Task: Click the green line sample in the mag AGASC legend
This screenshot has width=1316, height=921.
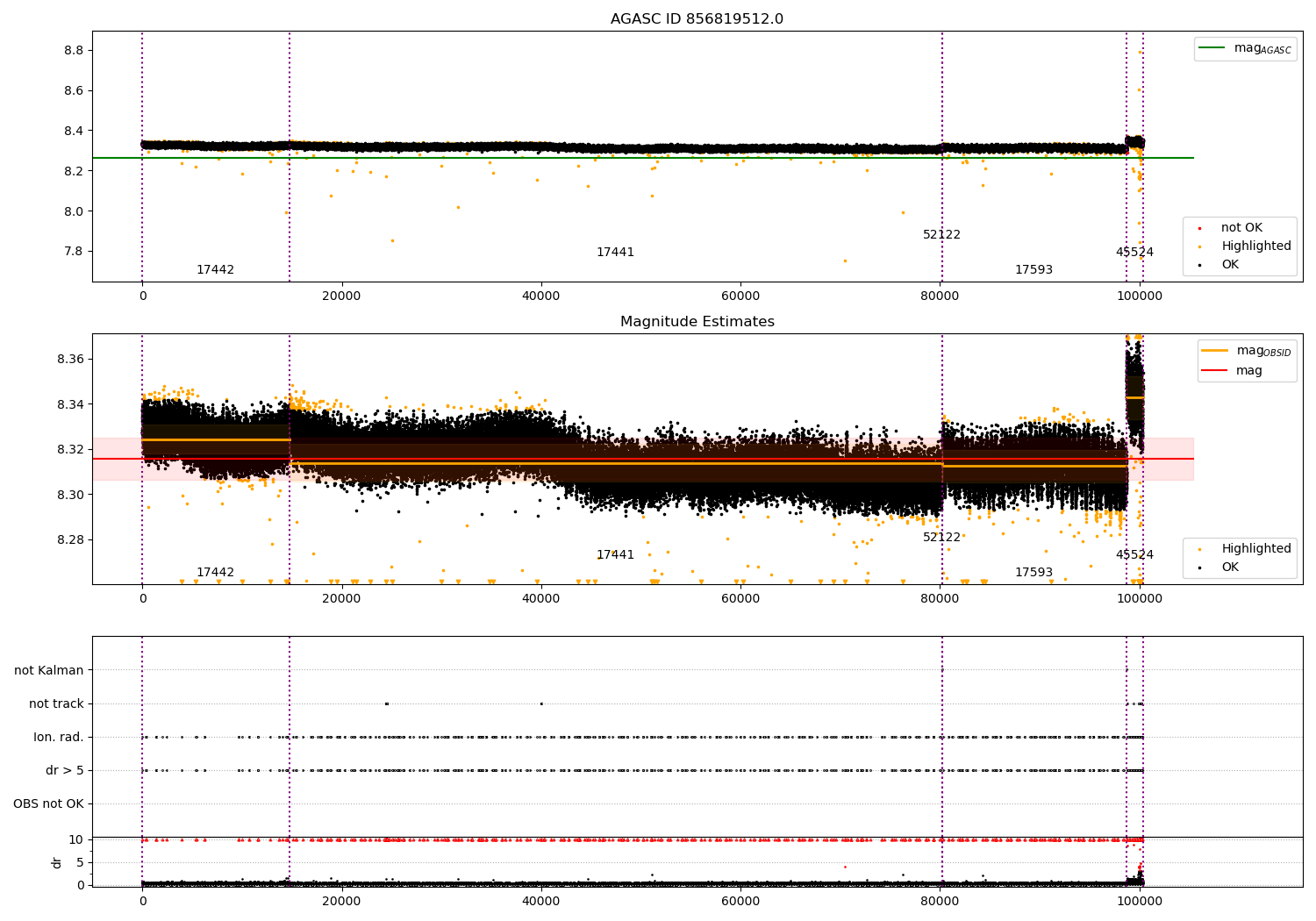Action: pyautogui.click(x=1212, y=48)
